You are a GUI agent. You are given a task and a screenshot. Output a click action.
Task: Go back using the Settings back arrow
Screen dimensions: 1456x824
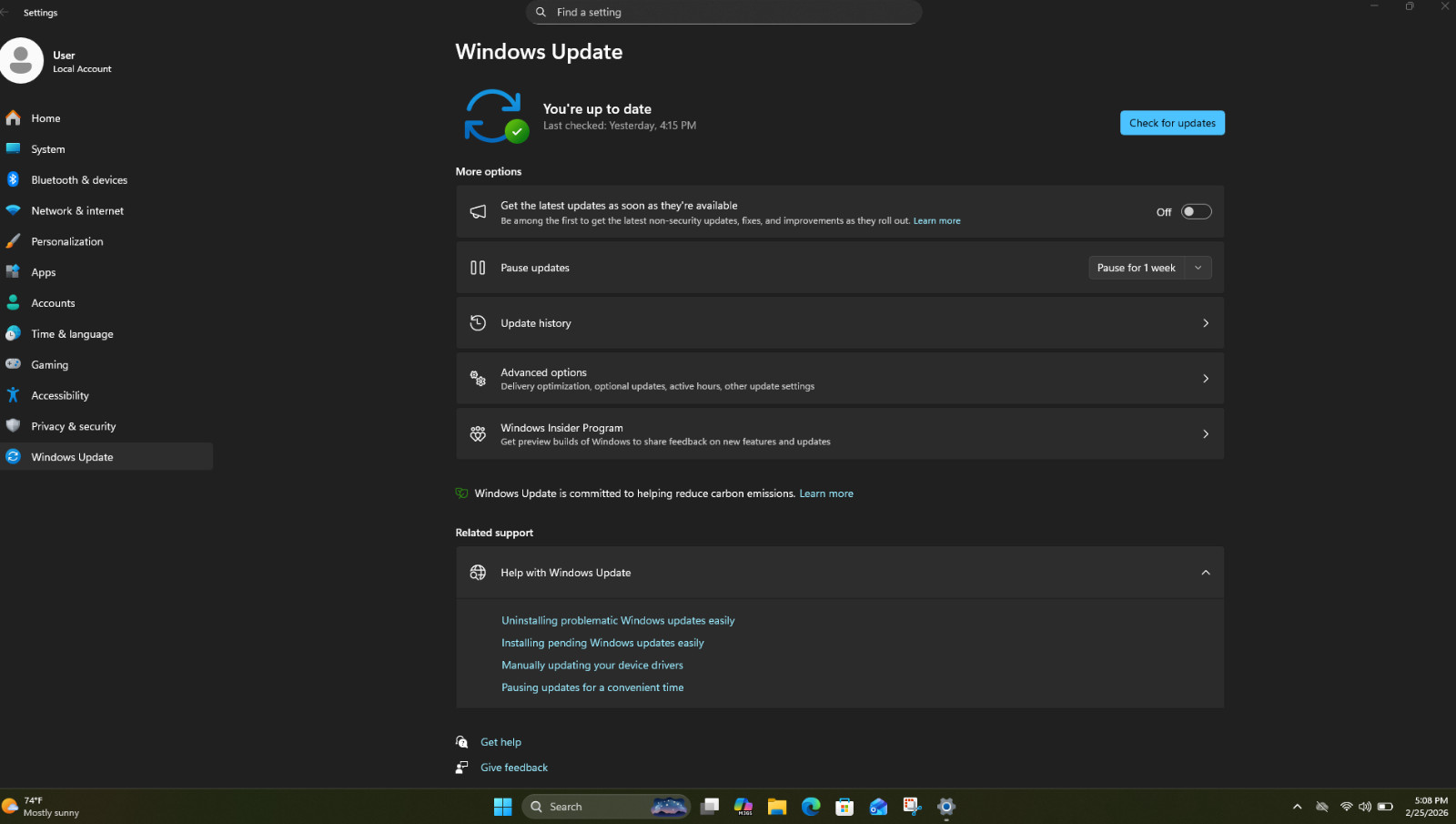point(5,13)
